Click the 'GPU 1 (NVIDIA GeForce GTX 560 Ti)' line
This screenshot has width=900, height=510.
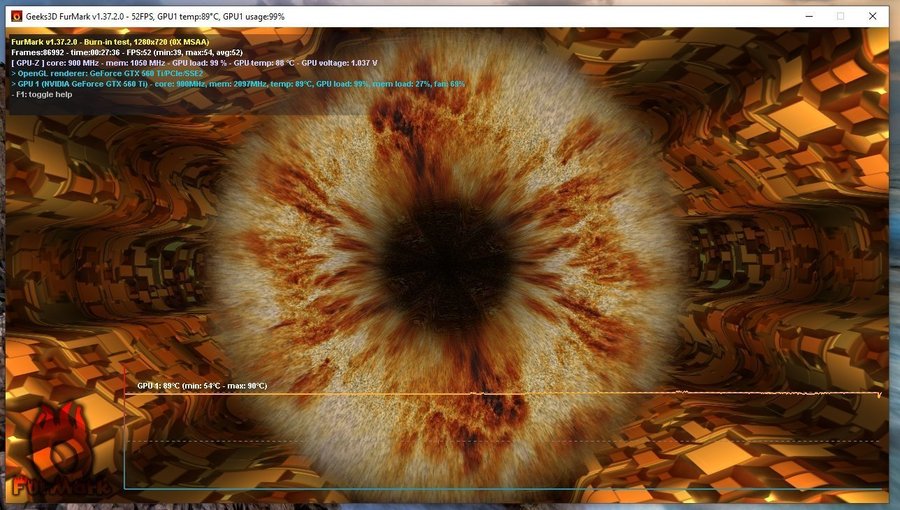(238, 84)
